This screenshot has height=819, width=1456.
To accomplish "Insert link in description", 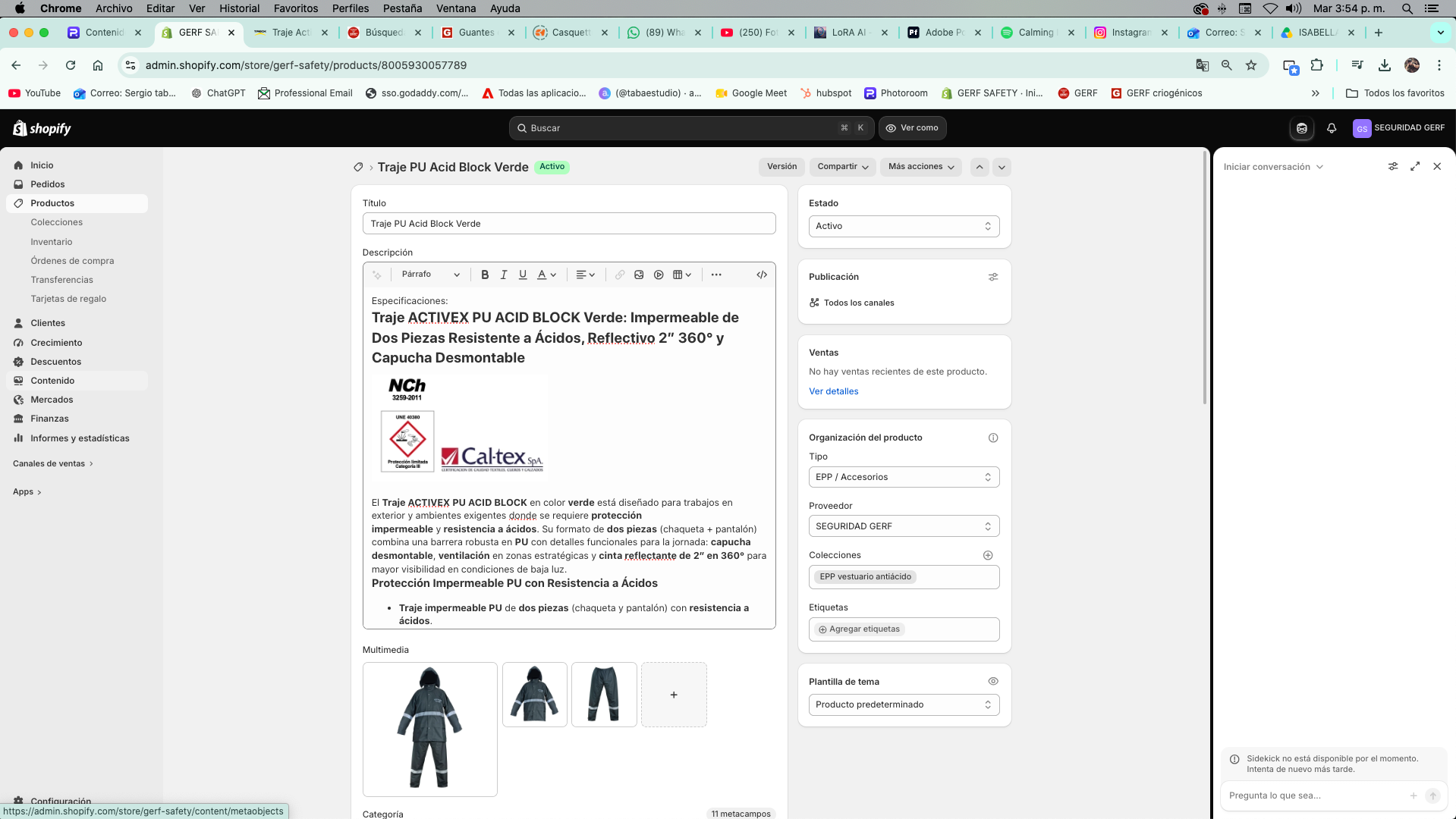I will [x=620, y=275].
